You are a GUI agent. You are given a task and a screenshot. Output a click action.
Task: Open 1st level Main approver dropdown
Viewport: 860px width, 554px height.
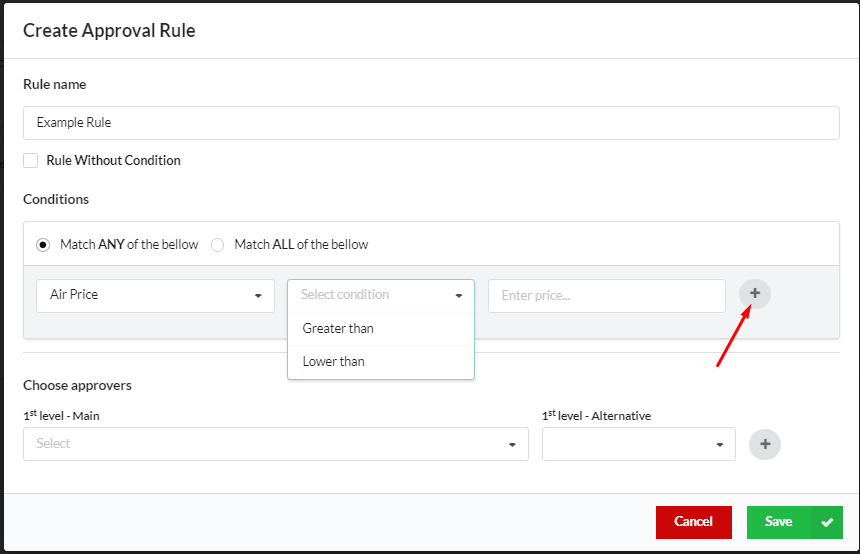click(x=276, y=444)
